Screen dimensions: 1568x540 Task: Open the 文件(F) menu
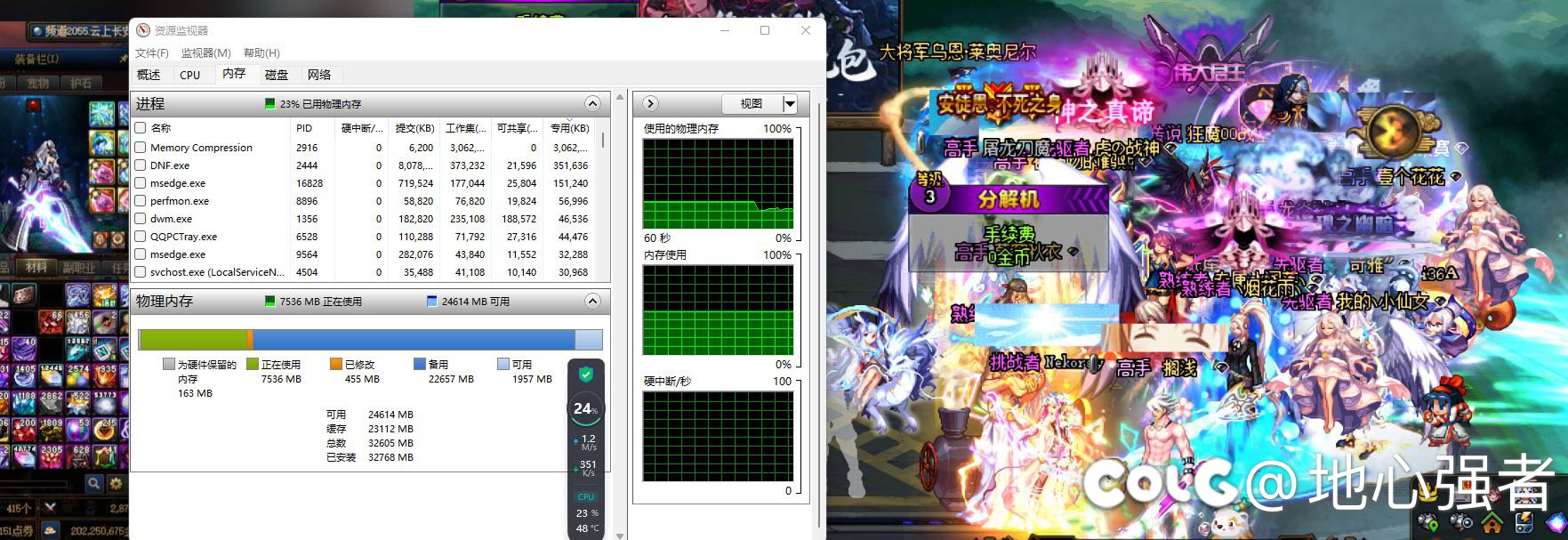tap(152, 53)
